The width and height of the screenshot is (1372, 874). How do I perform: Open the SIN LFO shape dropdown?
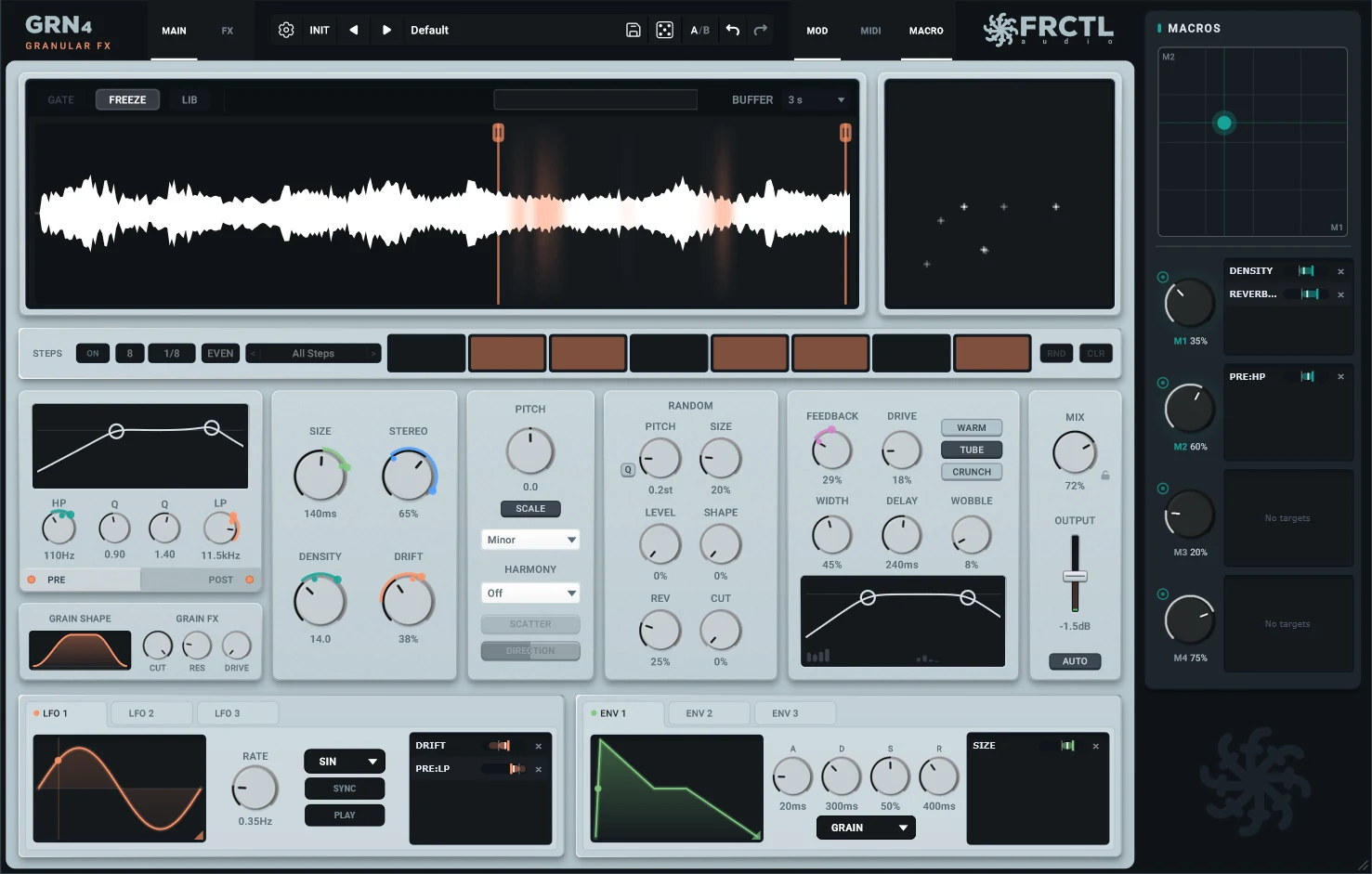[x=345, y=762]
